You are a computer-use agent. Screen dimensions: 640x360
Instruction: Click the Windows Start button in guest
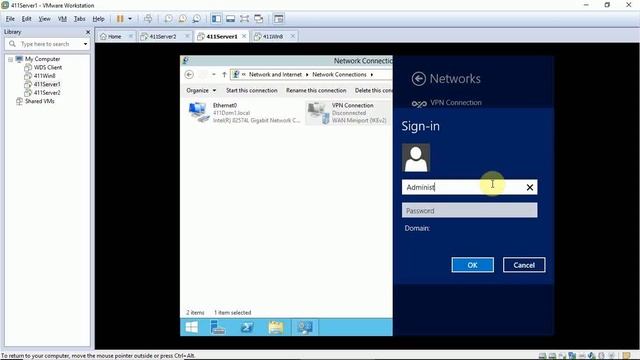point(192,327)
